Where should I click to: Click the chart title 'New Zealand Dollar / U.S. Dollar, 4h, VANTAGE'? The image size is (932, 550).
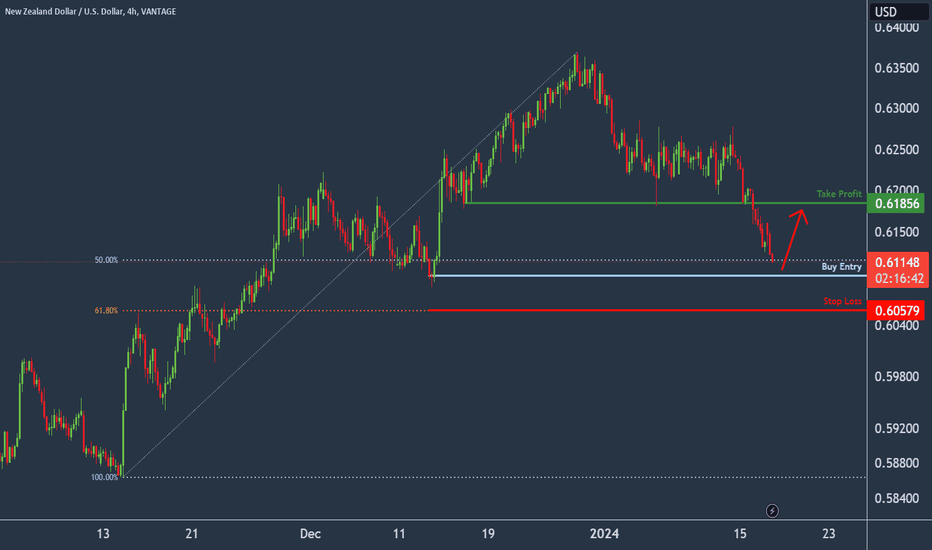coord(90,11)
